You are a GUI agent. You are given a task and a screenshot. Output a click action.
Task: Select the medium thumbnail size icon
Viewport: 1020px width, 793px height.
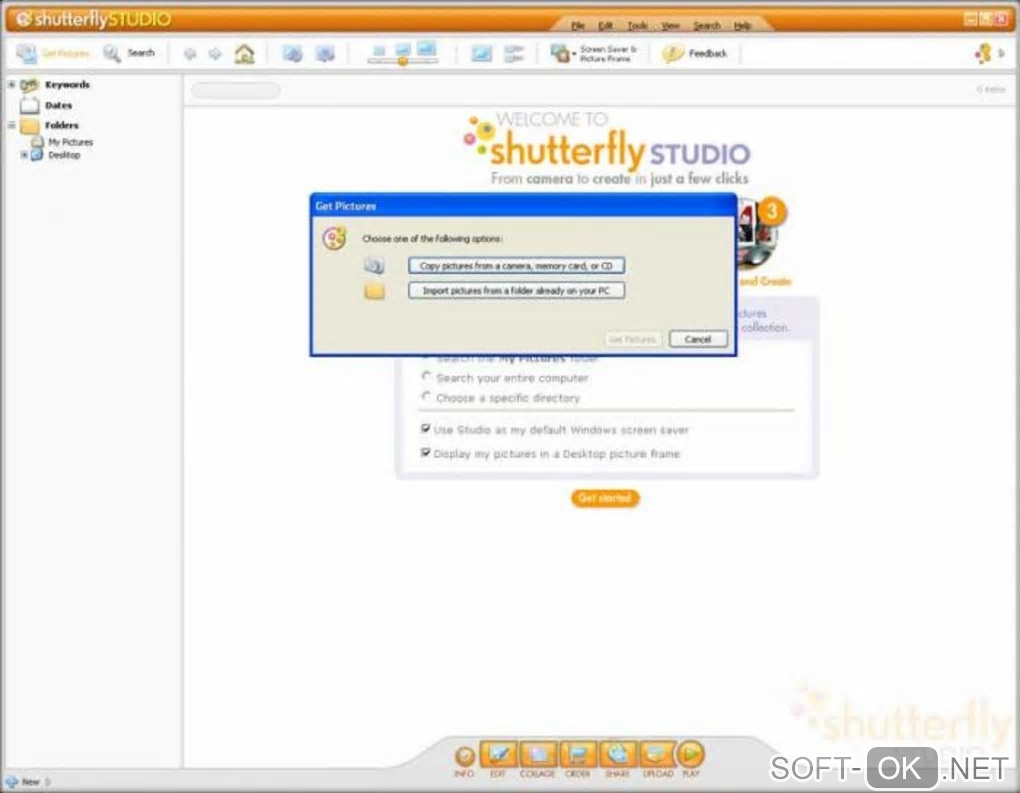403,50
